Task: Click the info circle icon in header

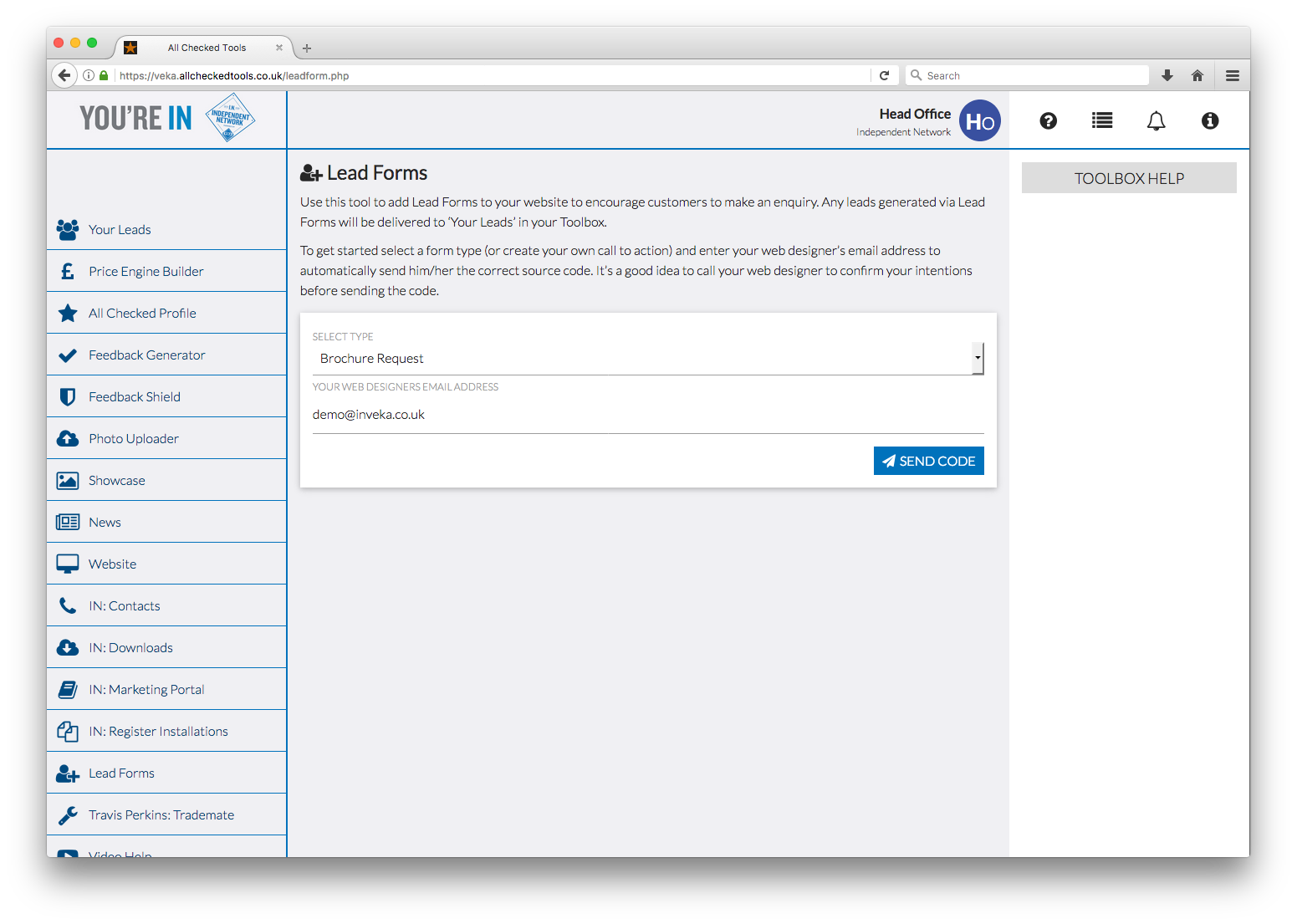Action: click(1209, 121)
